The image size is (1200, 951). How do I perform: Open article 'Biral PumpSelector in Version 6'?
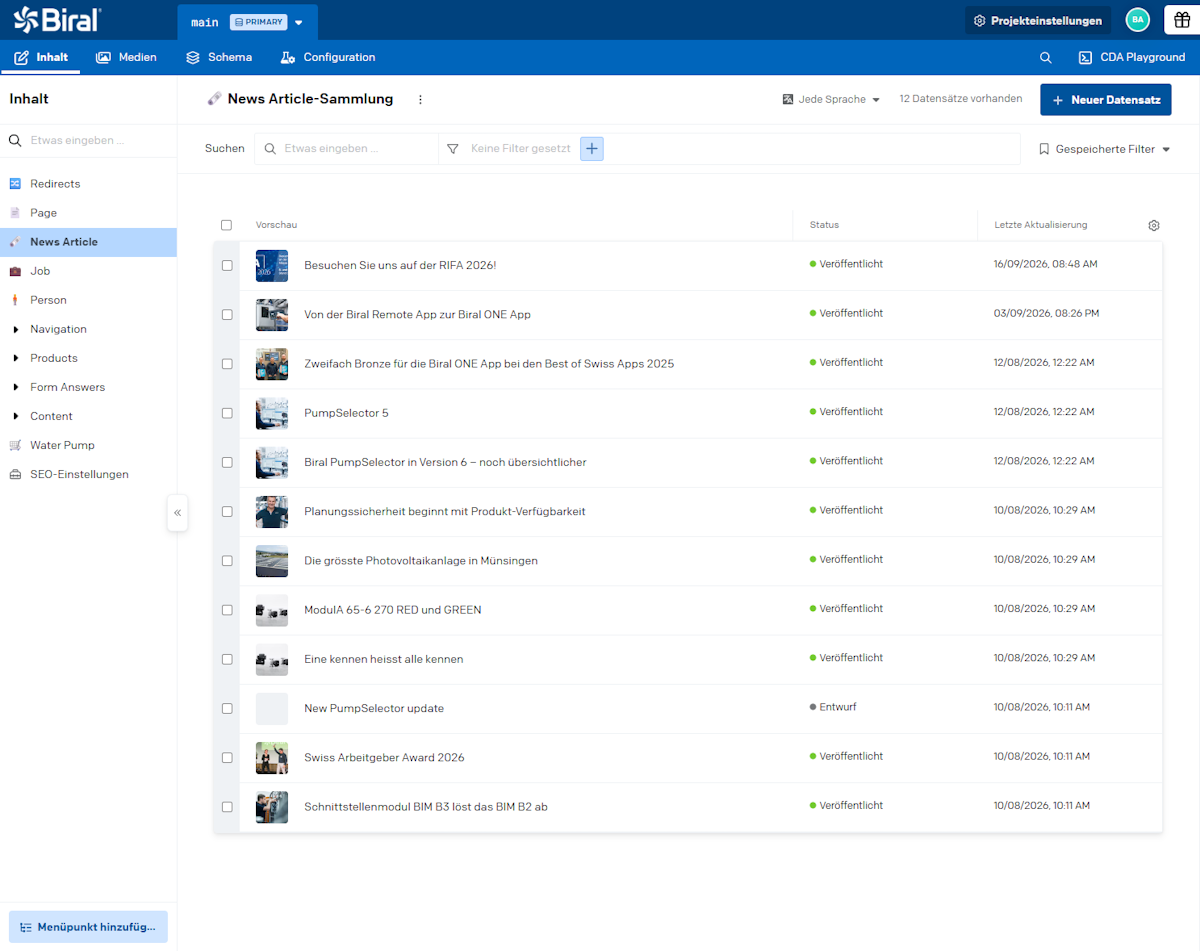click(x=445, y=463)
